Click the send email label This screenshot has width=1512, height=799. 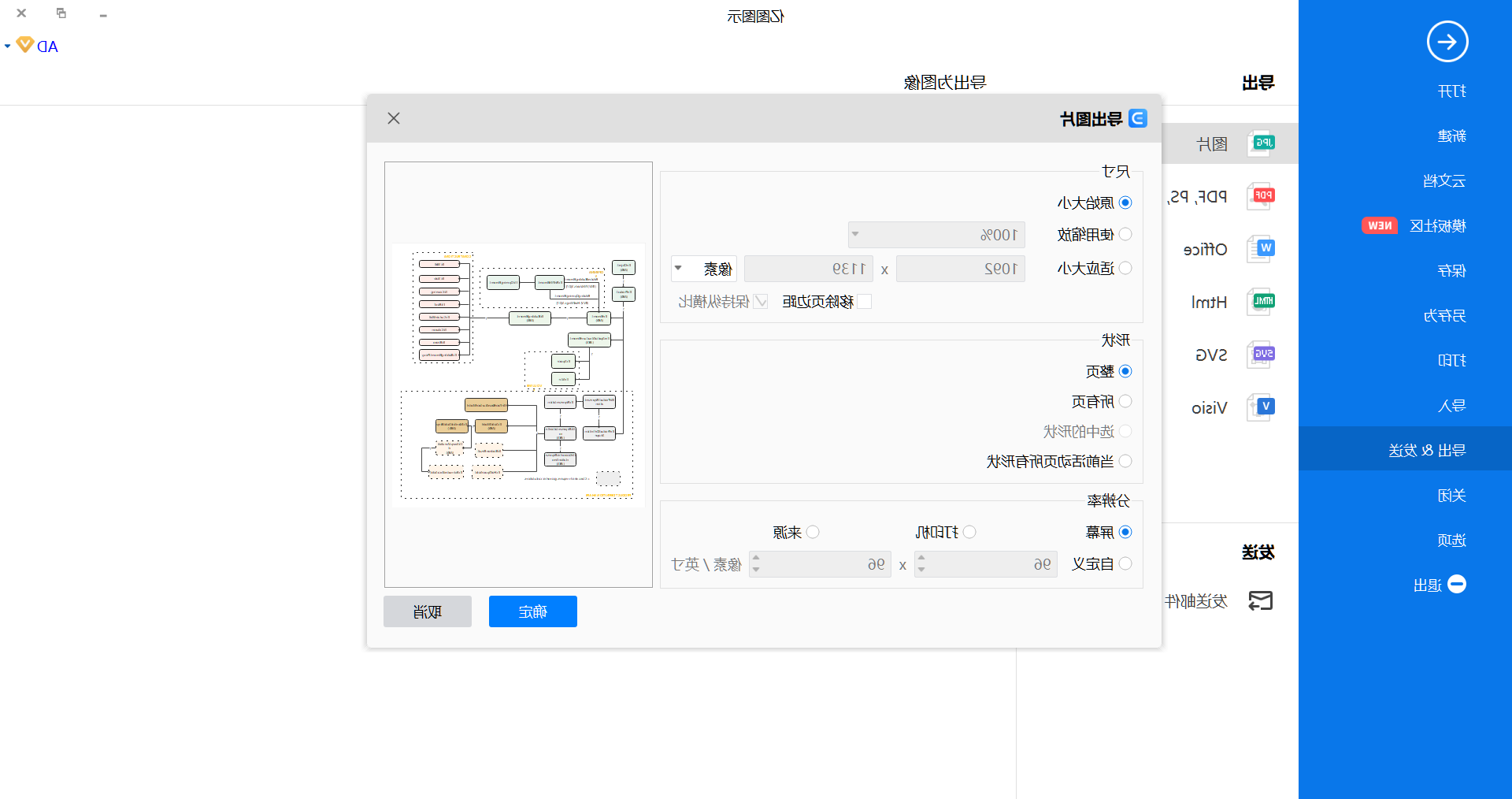pyautogui.click(x=1196, y=602)
